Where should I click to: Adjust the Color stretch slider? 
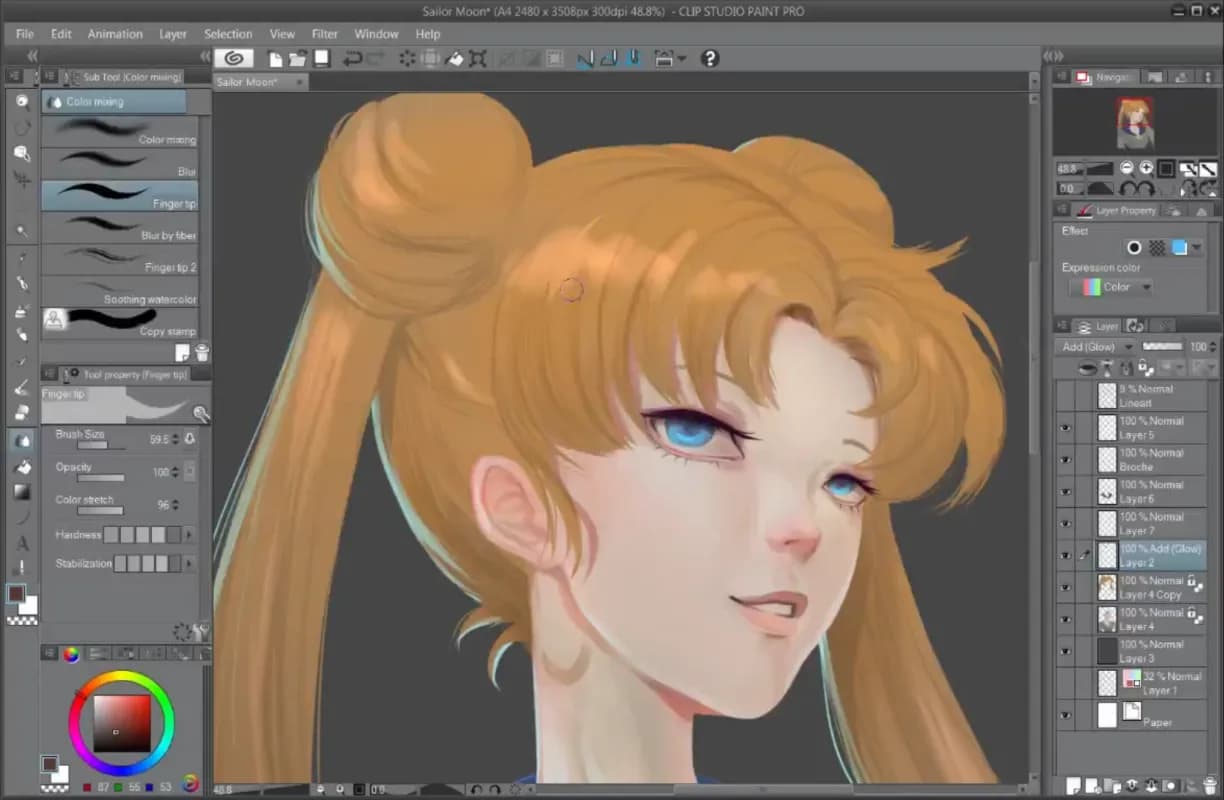(x=101, y=510)
